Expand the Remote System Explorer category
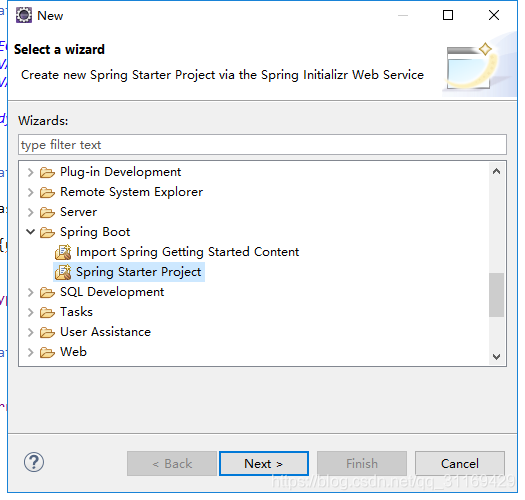 (30, 193)
